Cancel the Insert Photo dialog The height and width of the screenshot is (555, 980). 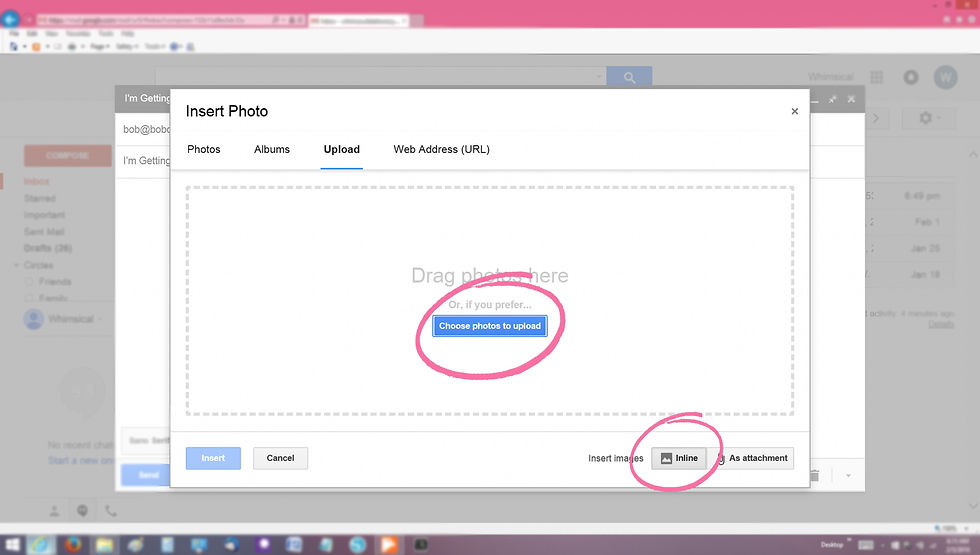(x=280, y=458)
